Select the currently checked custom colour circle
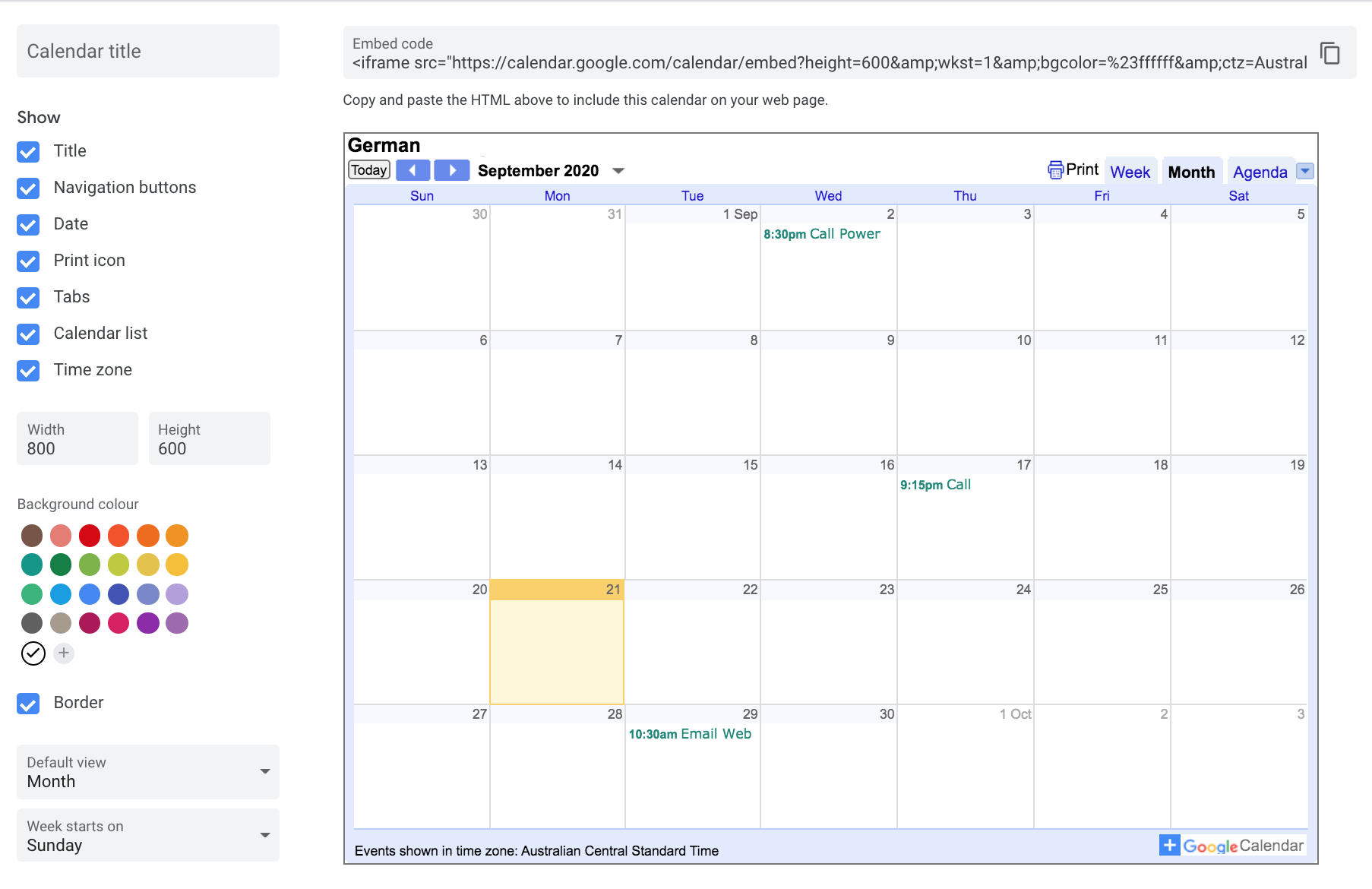 tap(33, 653)
